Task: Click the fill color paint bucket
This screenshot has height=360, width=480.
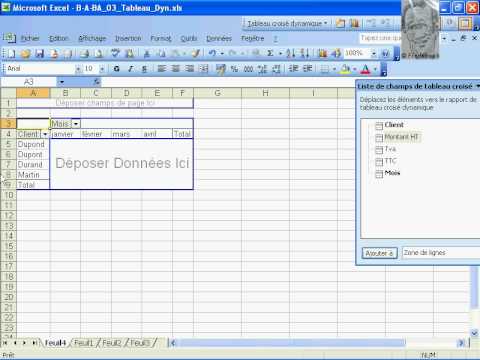Action: pos(345,69)
